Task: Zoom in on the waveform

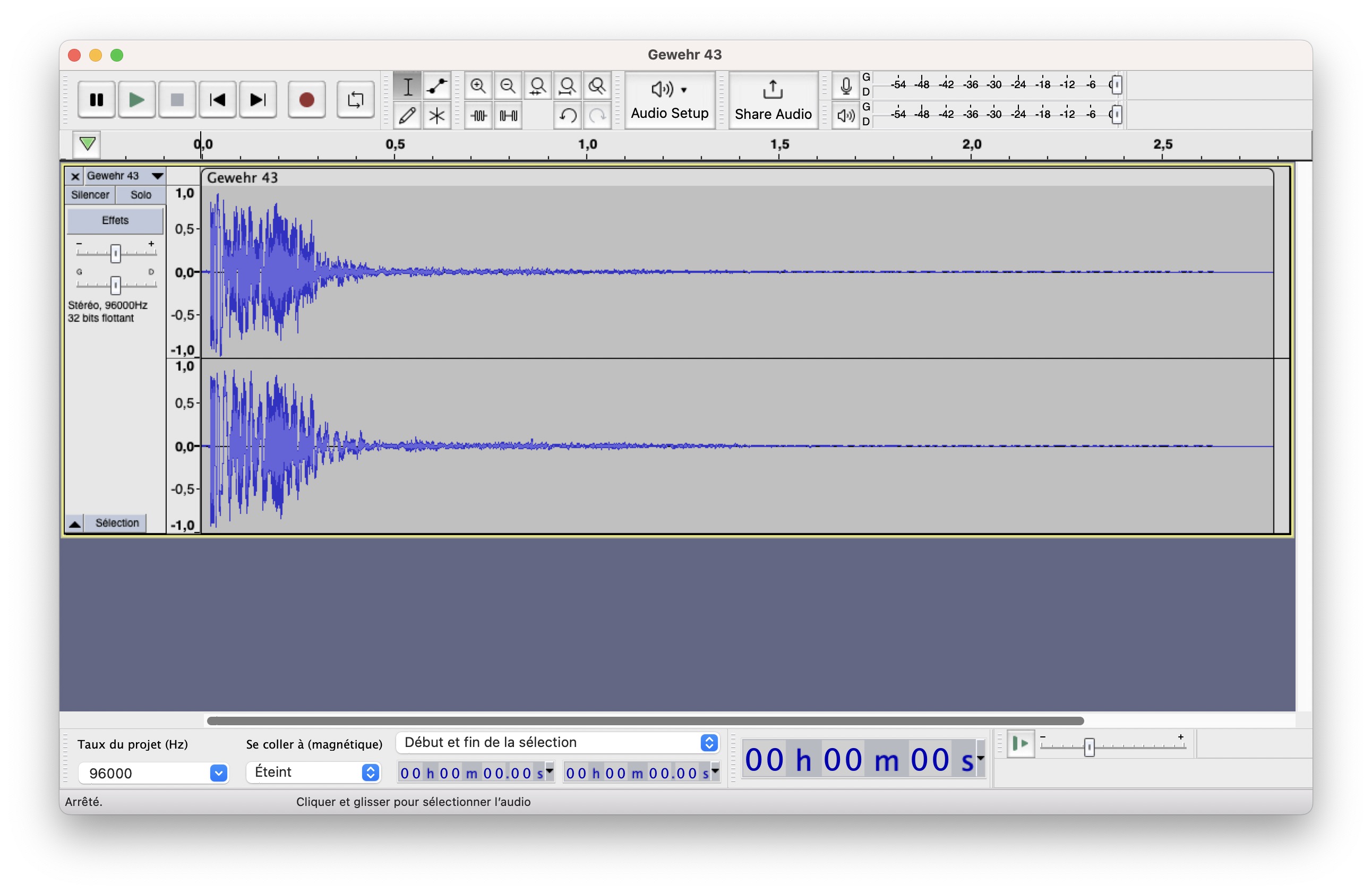Action: (x=478, y=85)
